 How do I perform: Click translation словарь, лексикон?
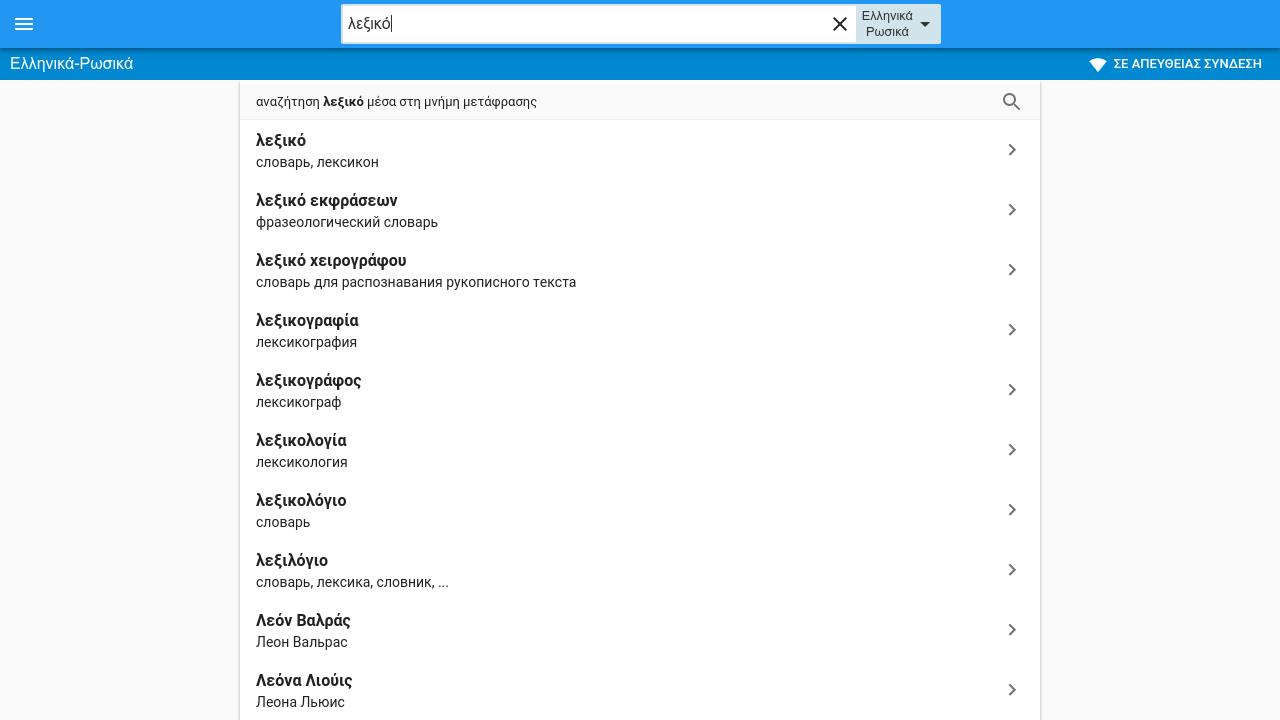[x=317, y=162]
